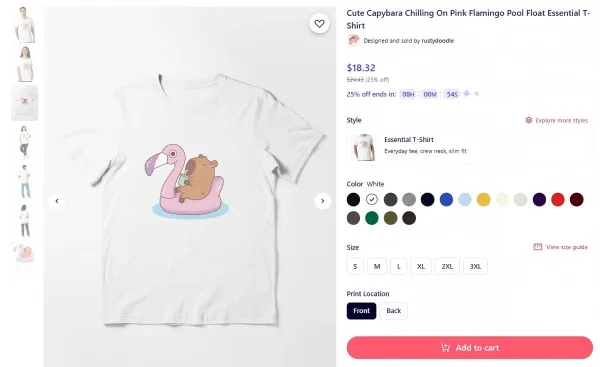Select the Back print location
This screenshot has height=367, width=600.
[393, 311]
